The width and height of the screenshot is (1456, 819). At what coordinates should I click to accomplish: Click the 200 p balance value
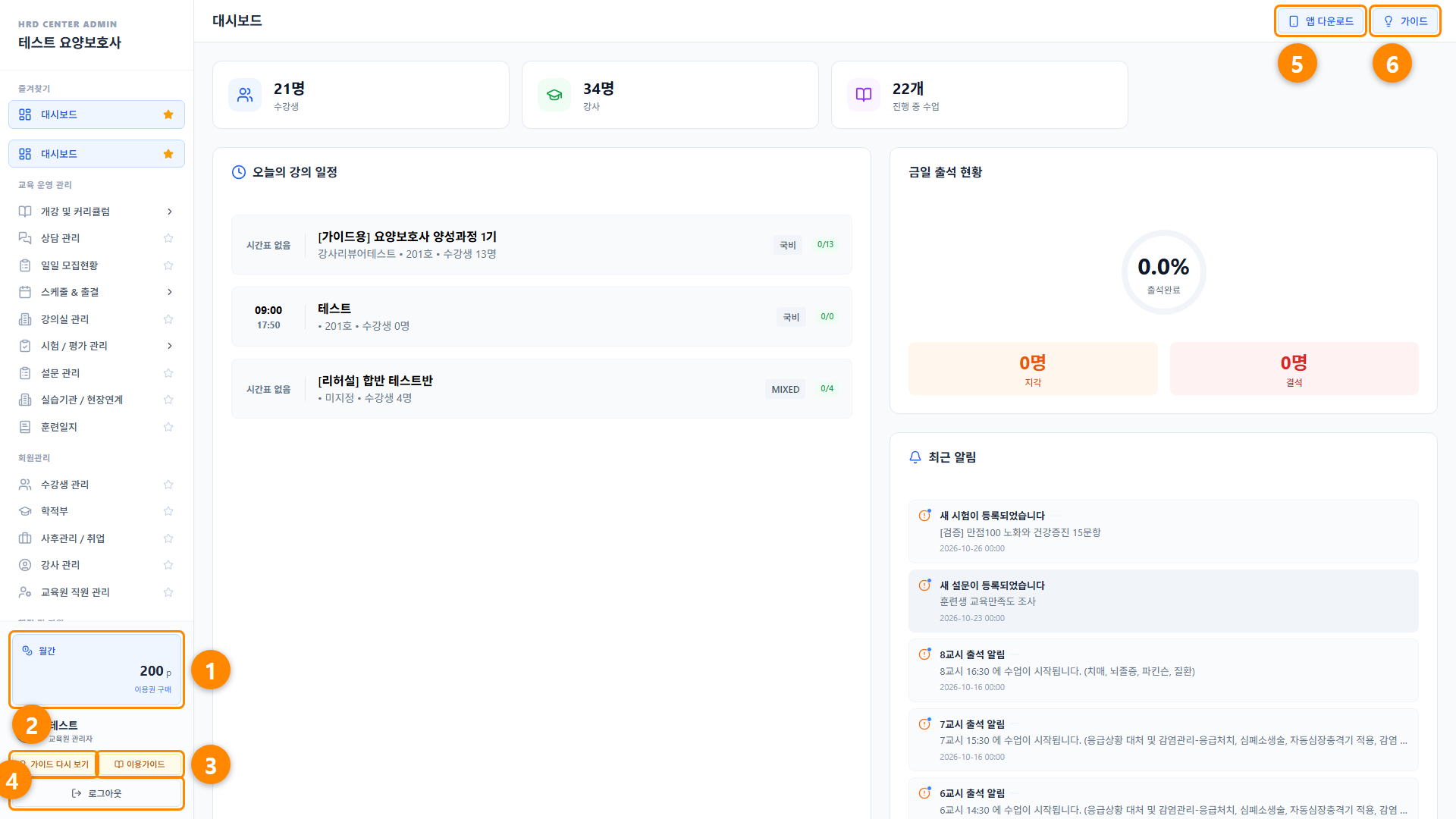[x=155, y=671]
